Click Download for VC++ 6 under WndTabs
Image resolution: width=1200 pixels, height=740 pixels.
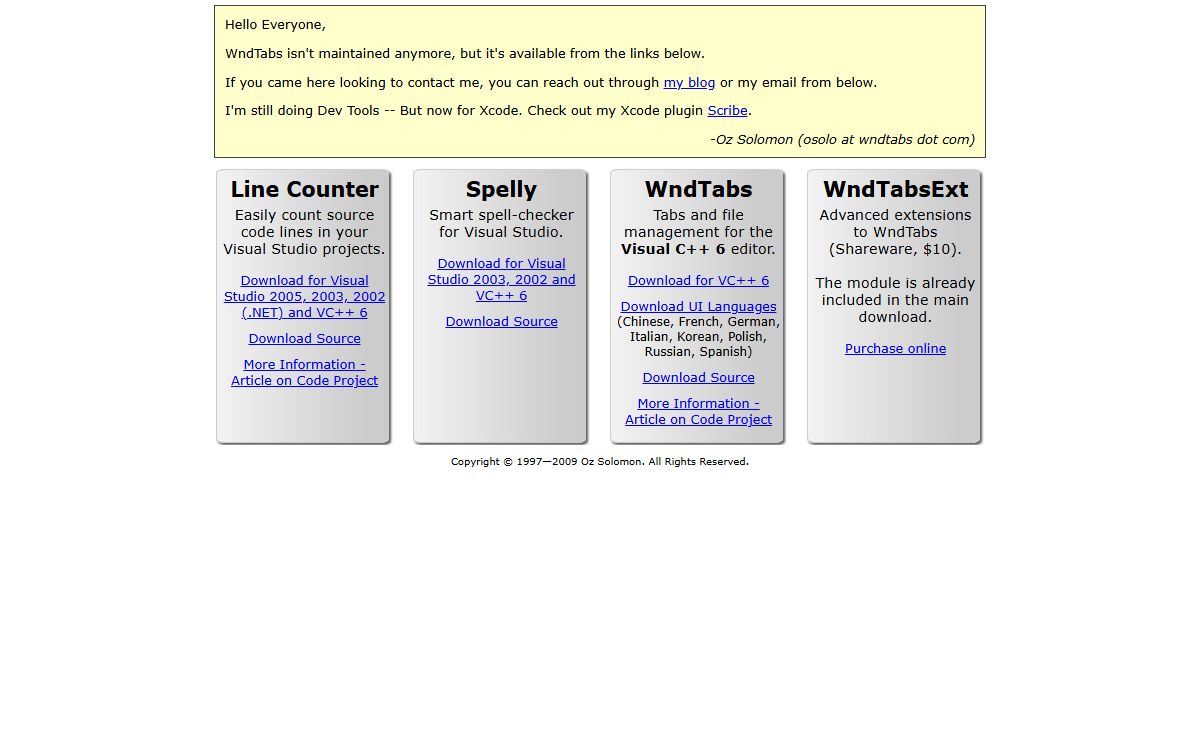[x=698, y=280]
